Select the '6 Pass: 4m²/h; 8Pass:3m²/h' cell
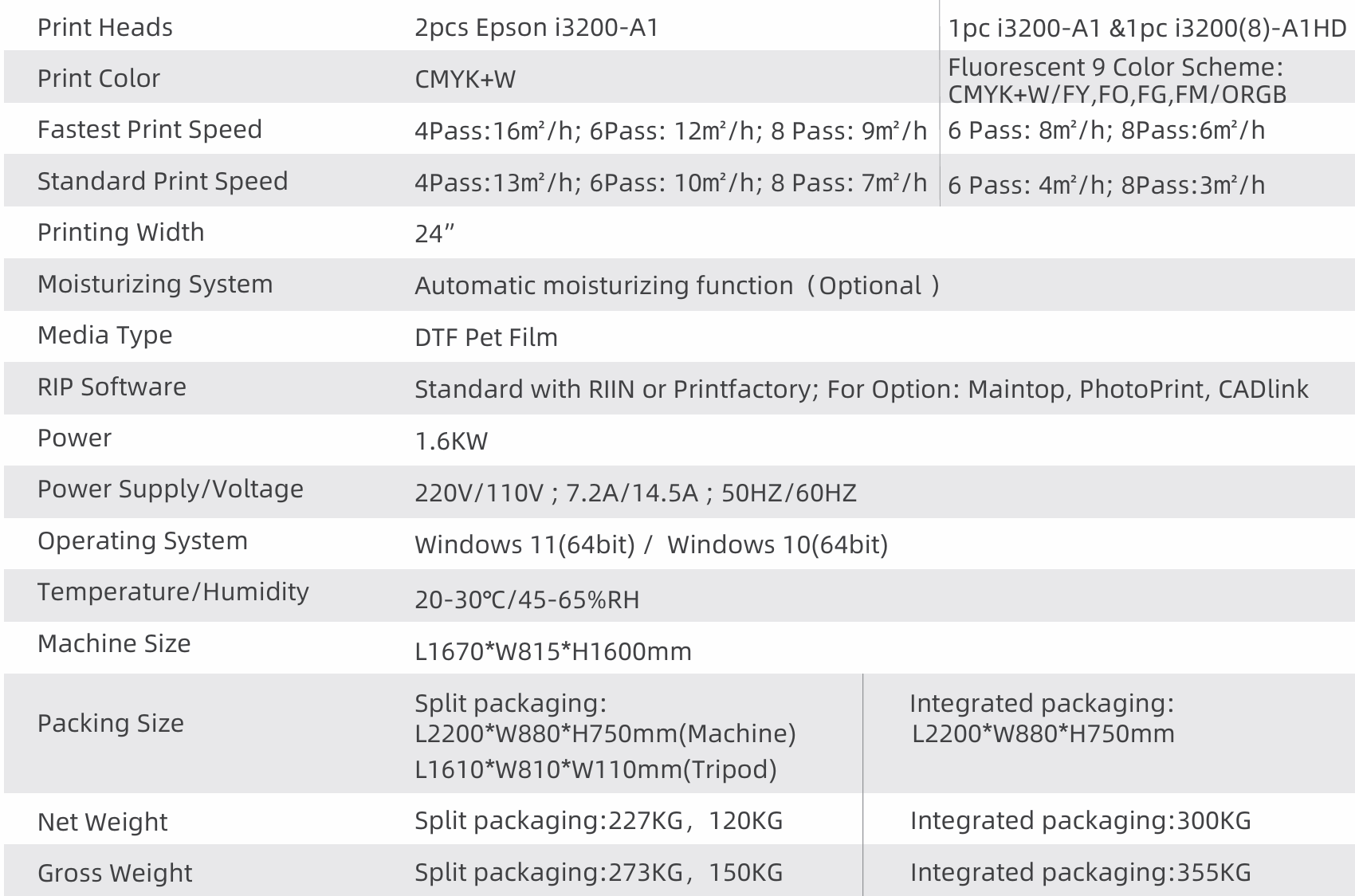 pyautogui.click(x=1106, y=185)
